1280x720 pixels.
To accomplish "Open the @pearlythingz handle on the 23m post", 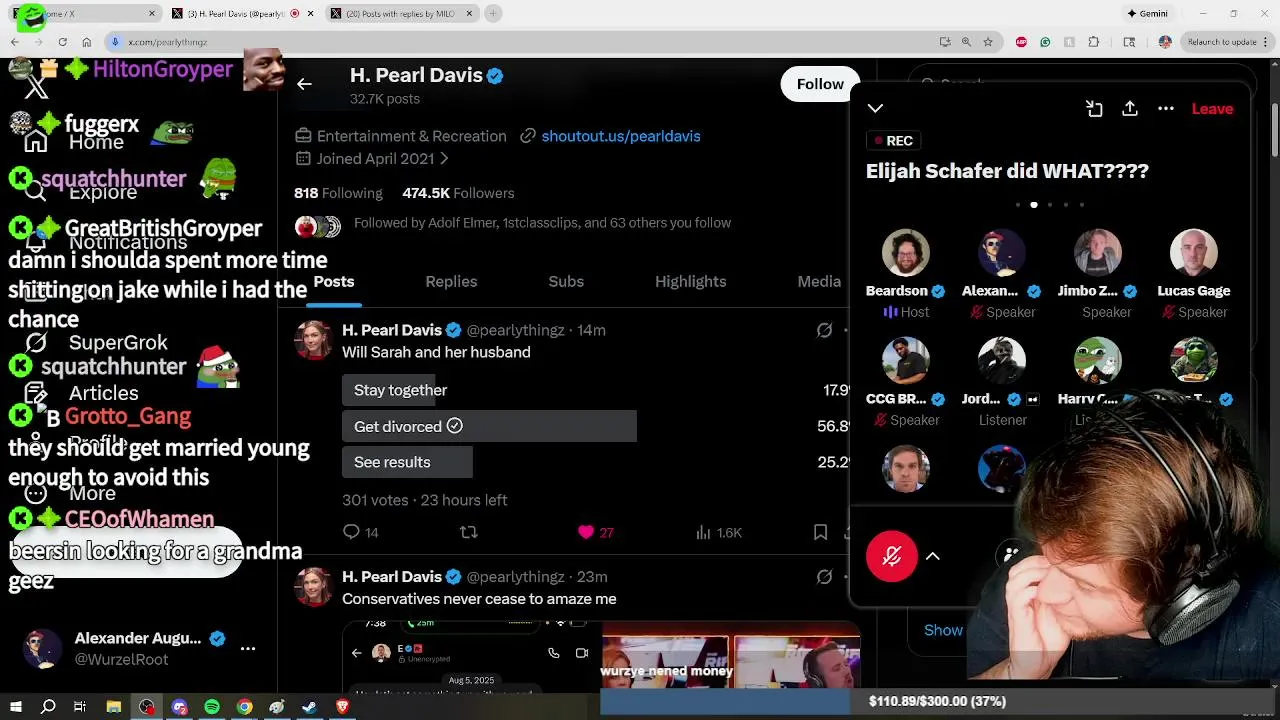I will click(x=515, y=577).
